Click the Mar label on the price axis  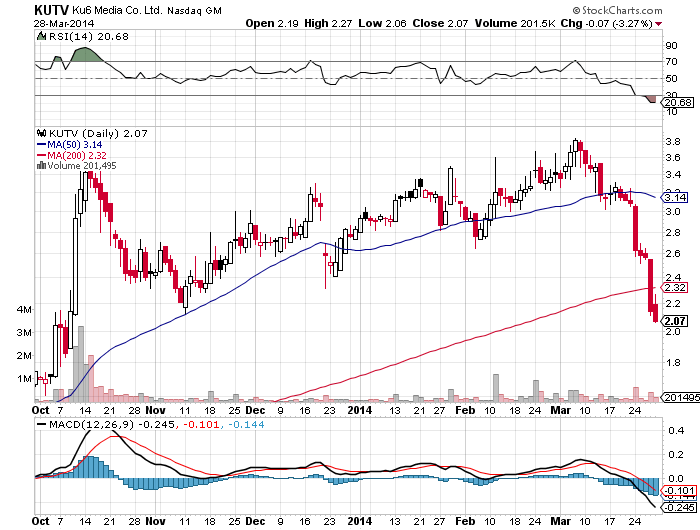(x=560, y=410)
